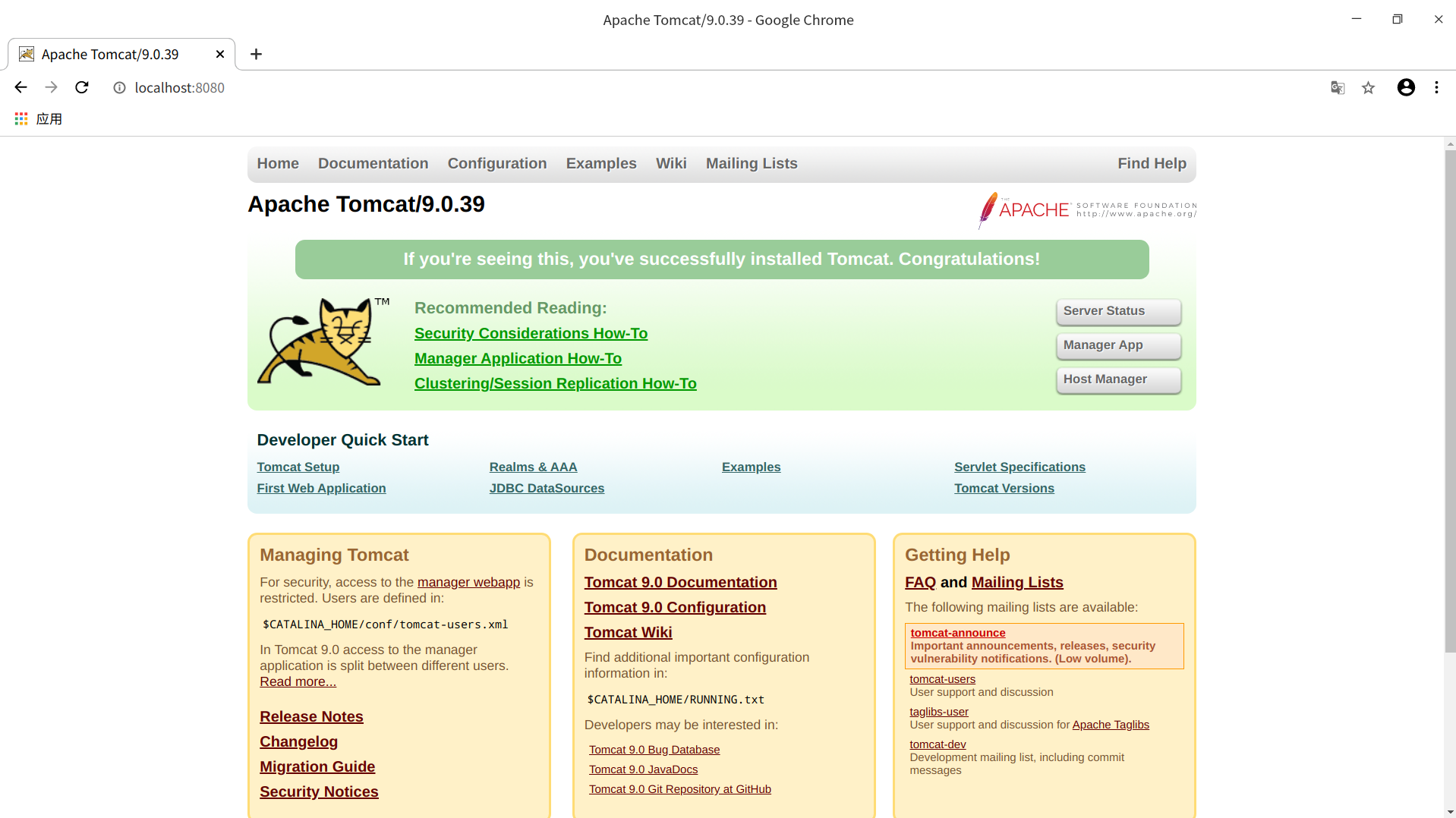
Task: Click the Read more... link
Action: coord(298,681)
